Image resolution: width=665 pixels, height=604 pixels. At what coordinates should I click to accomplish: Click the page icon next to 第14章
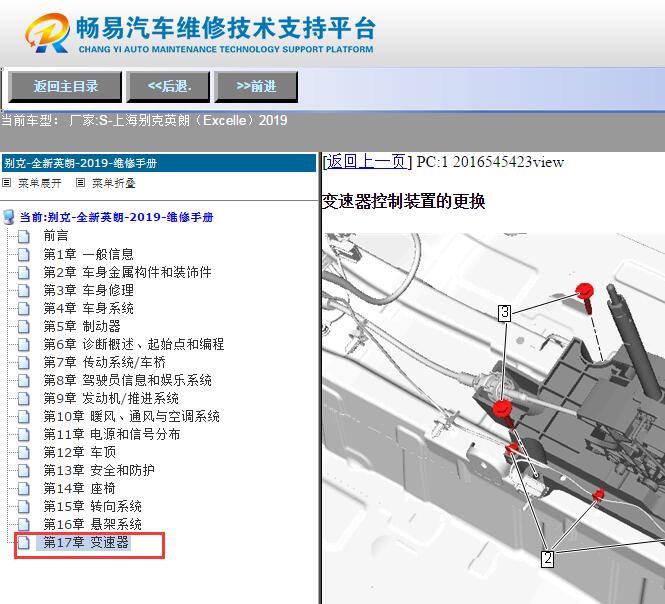[24, 489]
